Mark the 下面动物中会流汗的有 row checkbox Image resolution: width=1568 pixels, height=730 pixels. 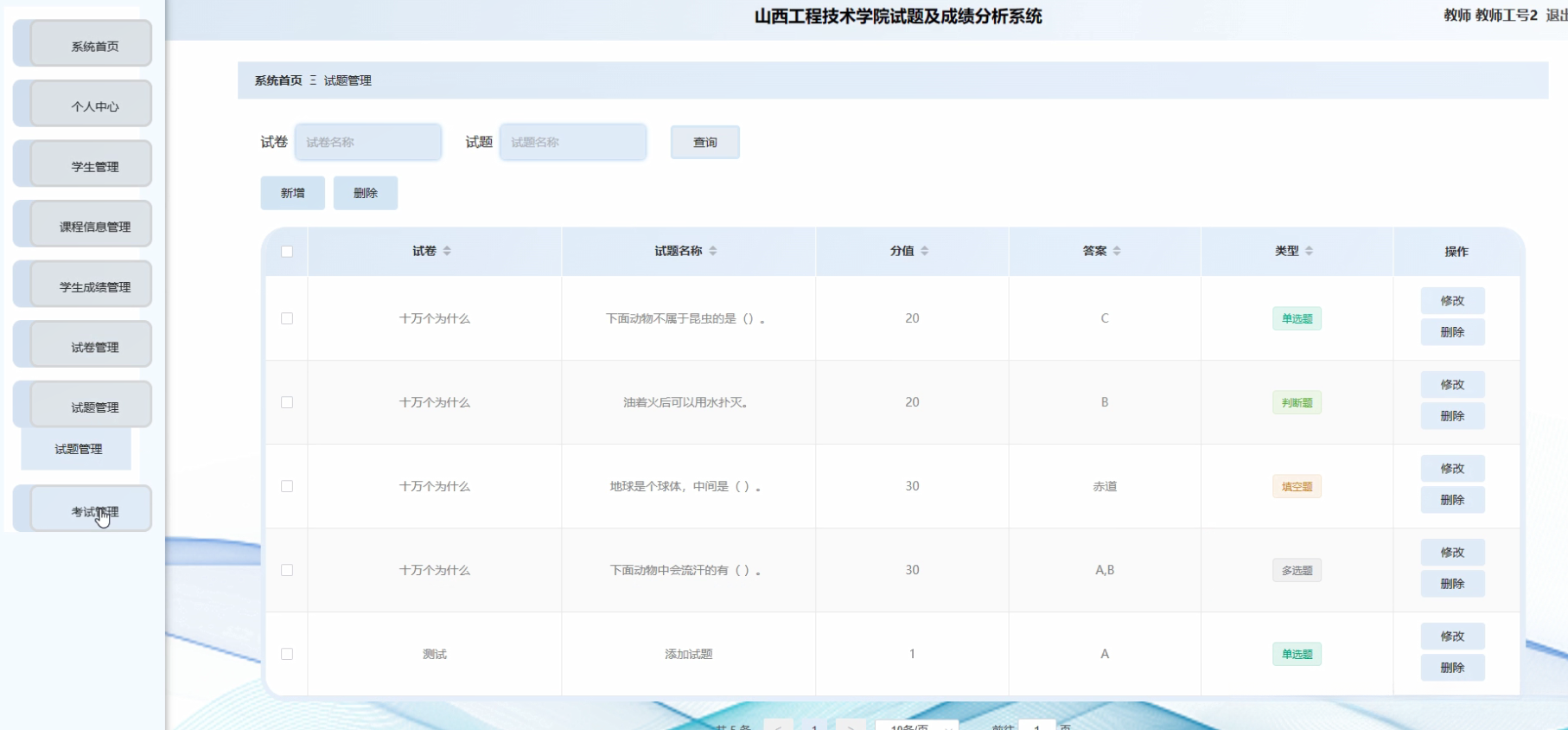tap(287, 570)
